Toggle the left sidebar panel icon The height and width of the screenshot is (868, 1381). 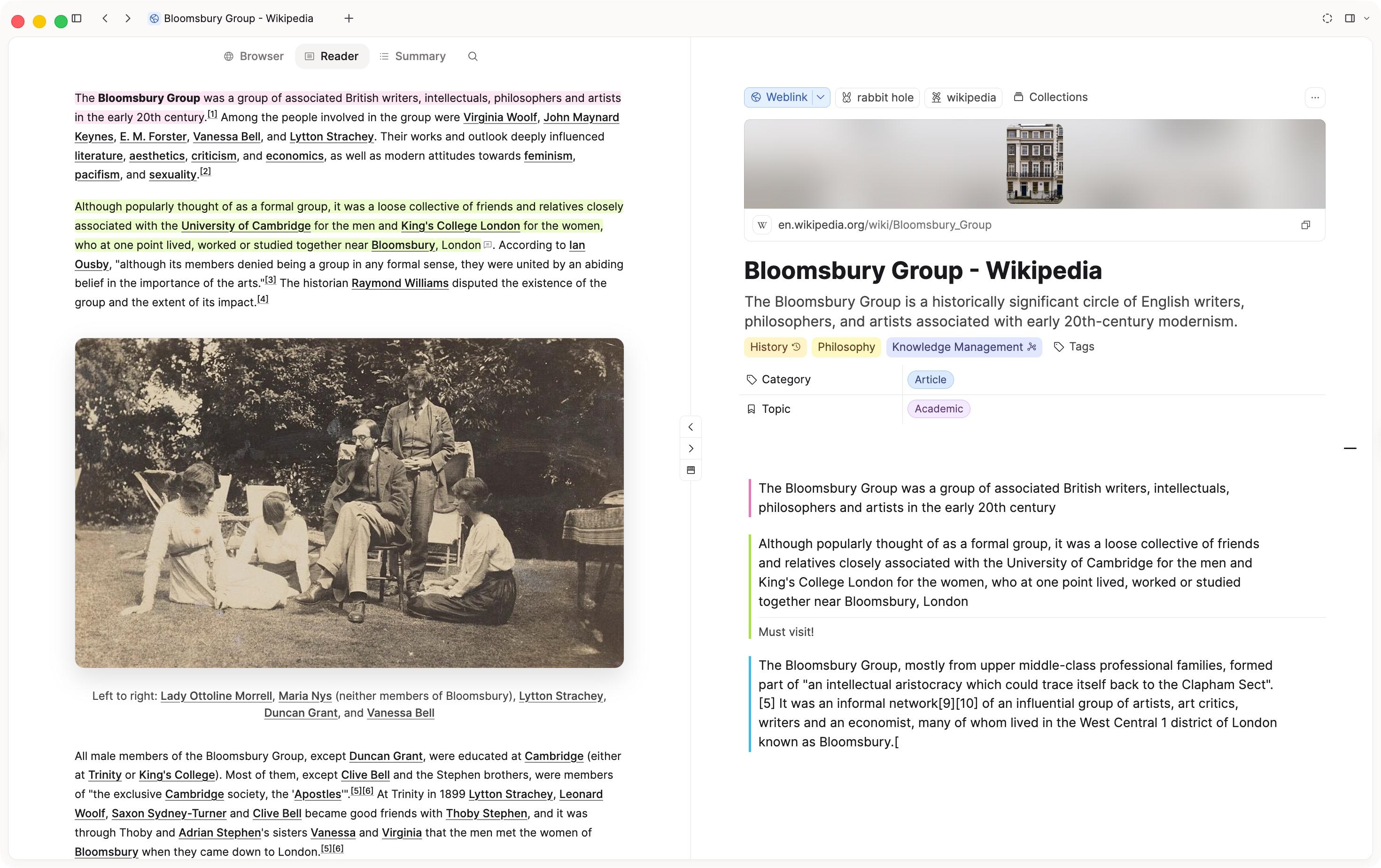tap(77, 18)
